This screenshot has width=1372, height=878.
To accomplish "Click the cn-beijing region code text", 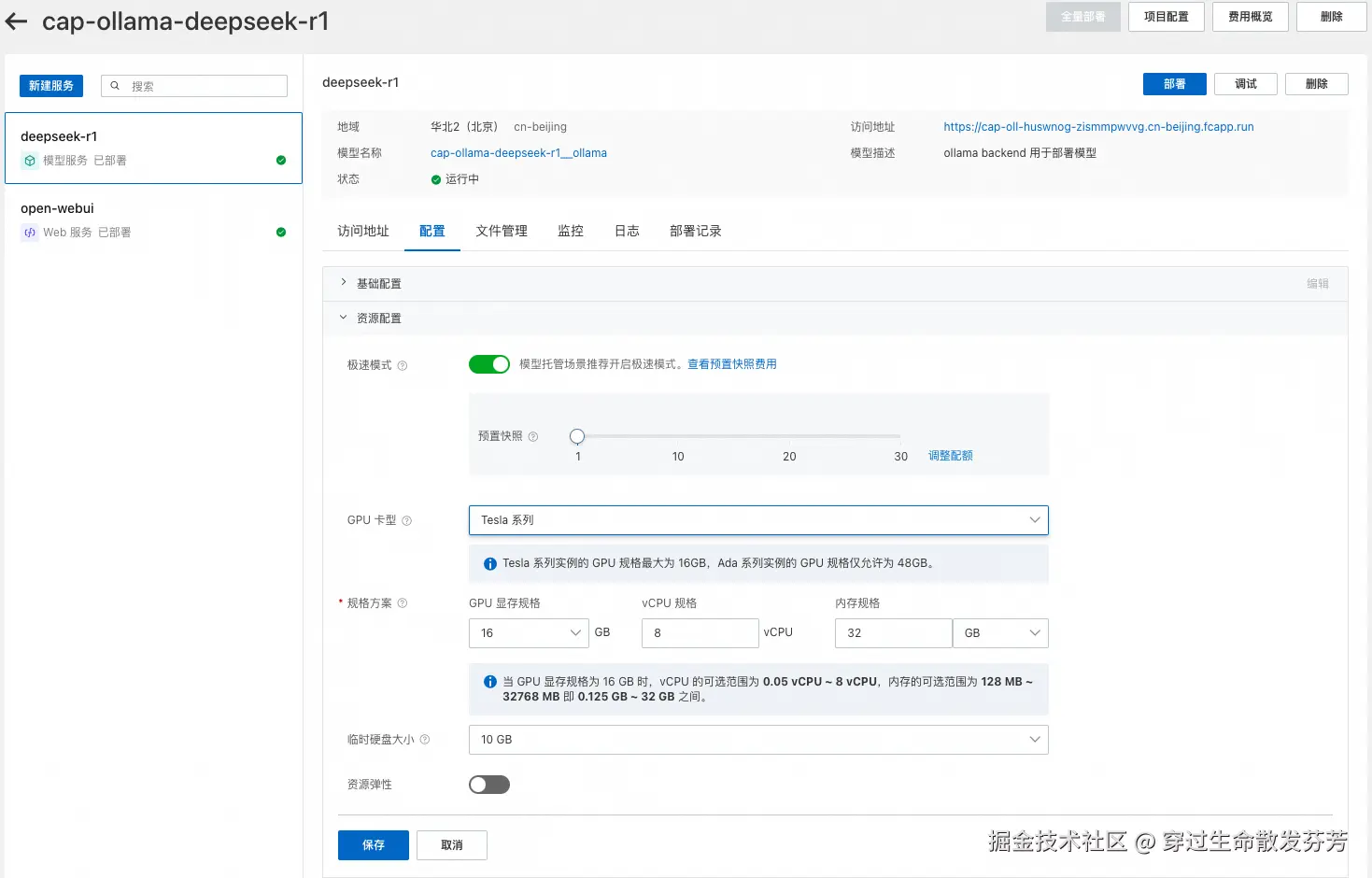I will click(540, 127).
